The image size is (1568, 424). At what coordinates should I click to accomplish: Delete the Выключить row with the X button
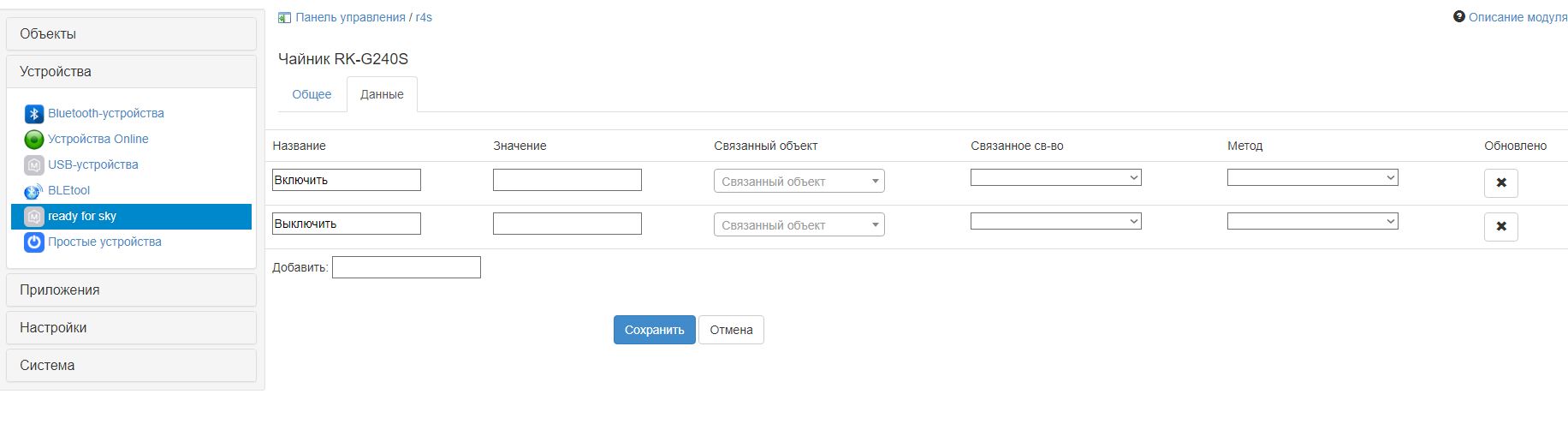point(1500,227)
